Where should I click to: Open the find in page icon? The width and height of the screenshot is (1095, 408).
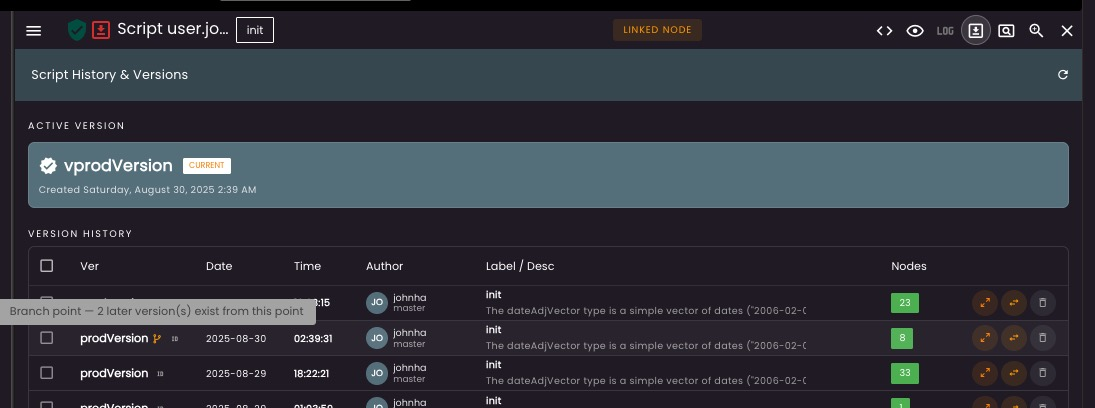point(1006,31)
